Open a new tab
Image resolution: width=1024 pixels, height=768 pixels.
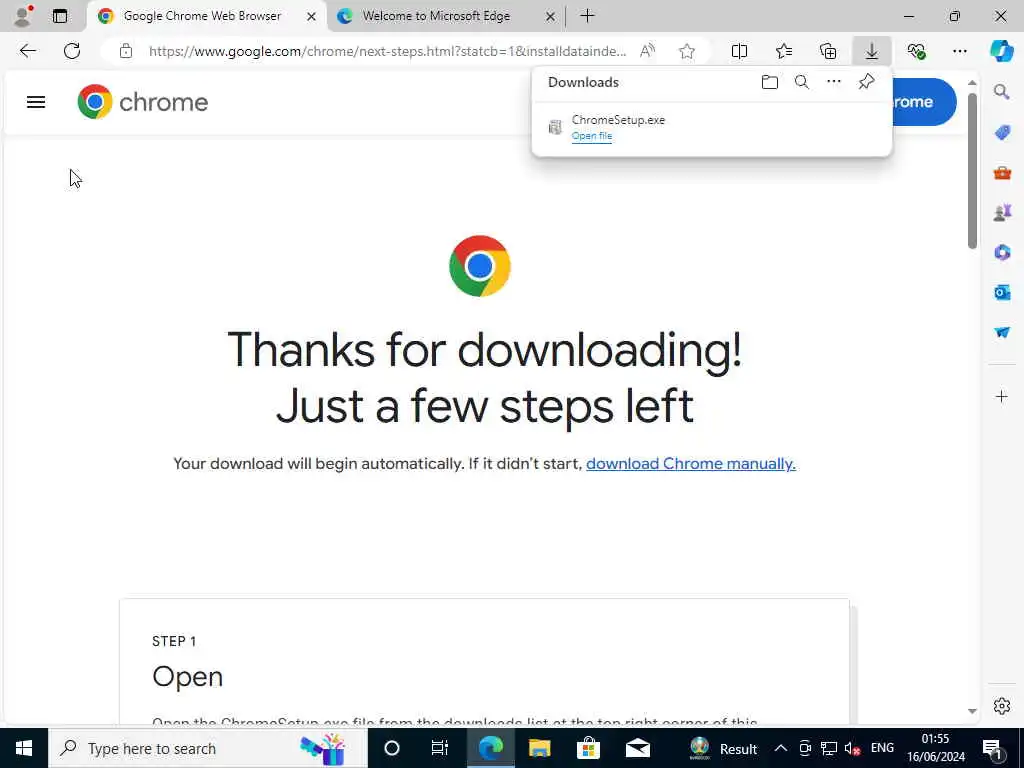587,16
